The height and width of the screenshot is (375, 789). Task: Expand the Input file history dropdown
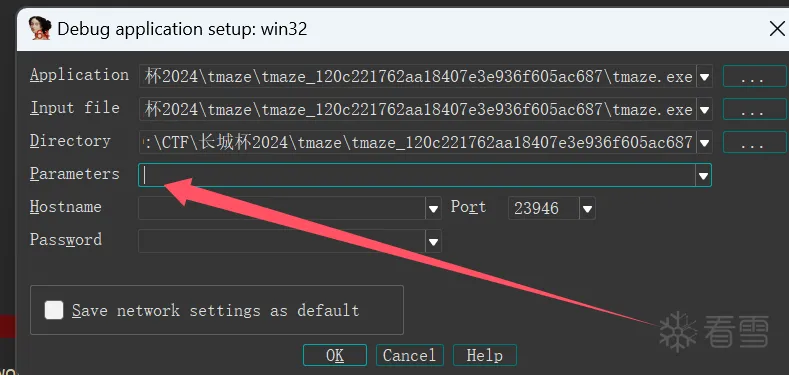pos(704,109)
